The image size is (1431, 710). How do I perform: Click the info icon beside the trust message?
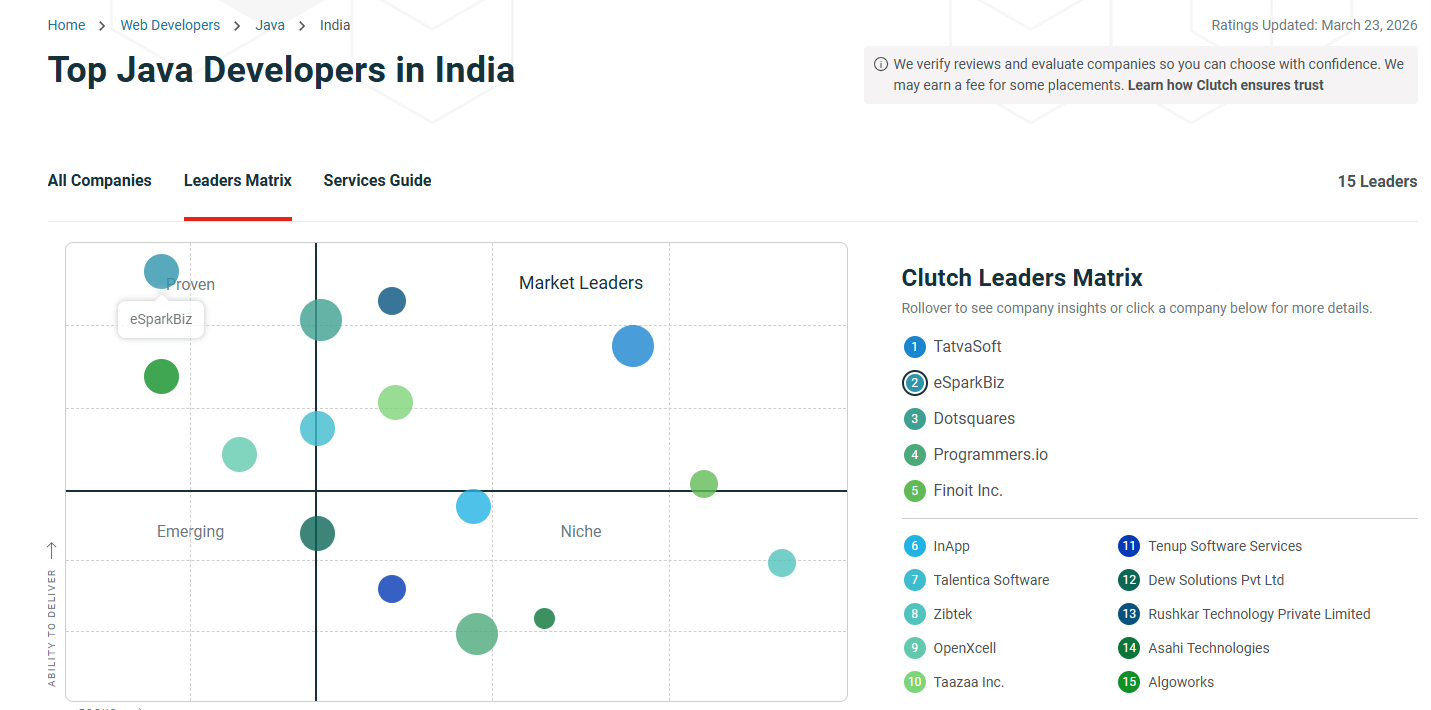879,63
